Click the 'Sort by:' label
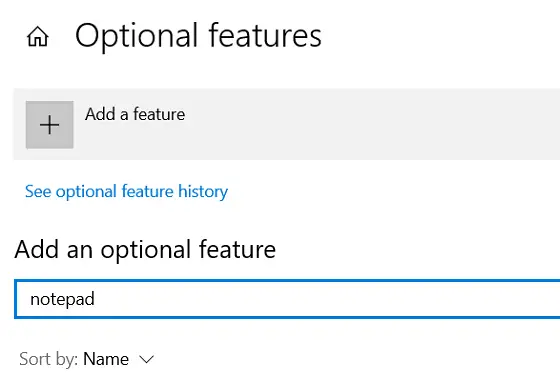 coord(49,359)
